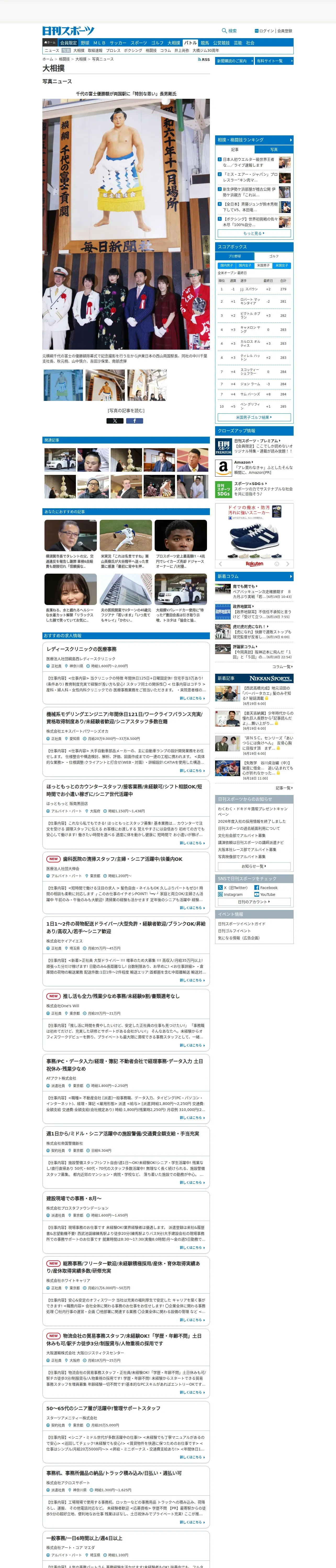Screen dimensions: 336x1568
Task: Open the RSS feed icon
Action: [204, 60]
